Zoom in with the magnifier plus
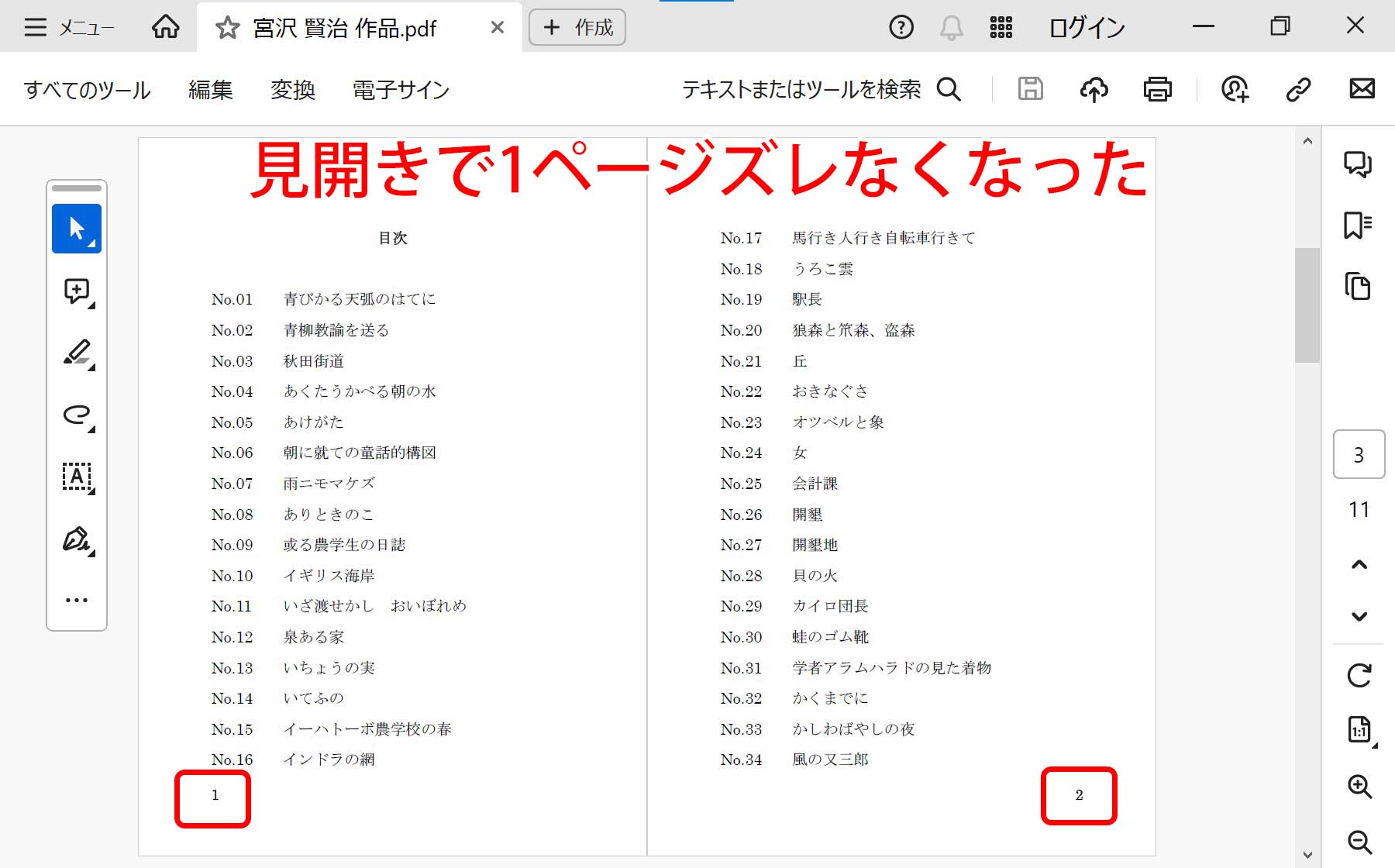The image size is (1395, 868). (x=1359, y=786)
